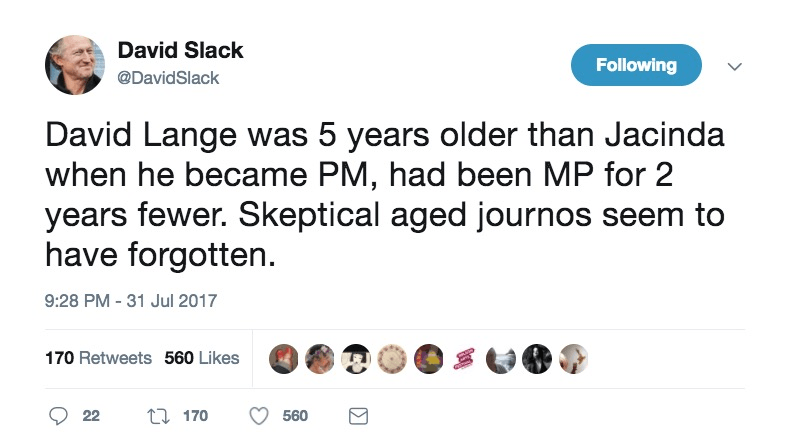Like the tweet with the heart icon

point(261,415)
